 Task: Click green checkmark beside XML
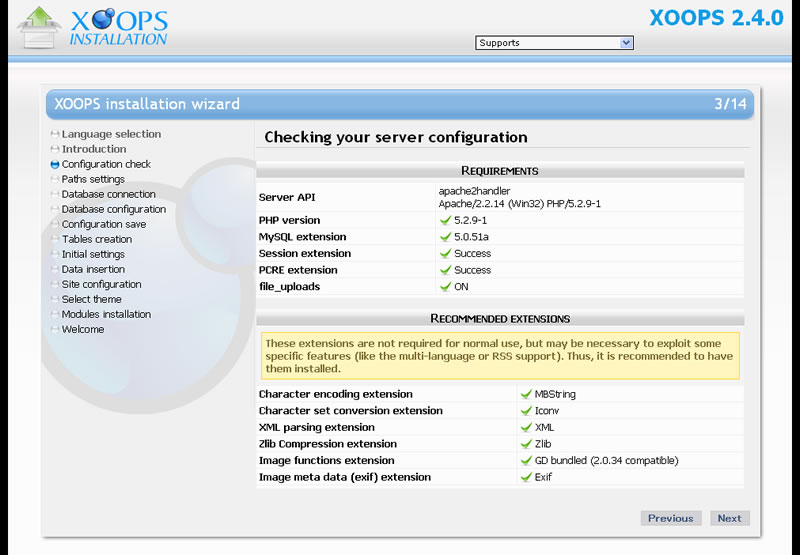tap(526, 427)
